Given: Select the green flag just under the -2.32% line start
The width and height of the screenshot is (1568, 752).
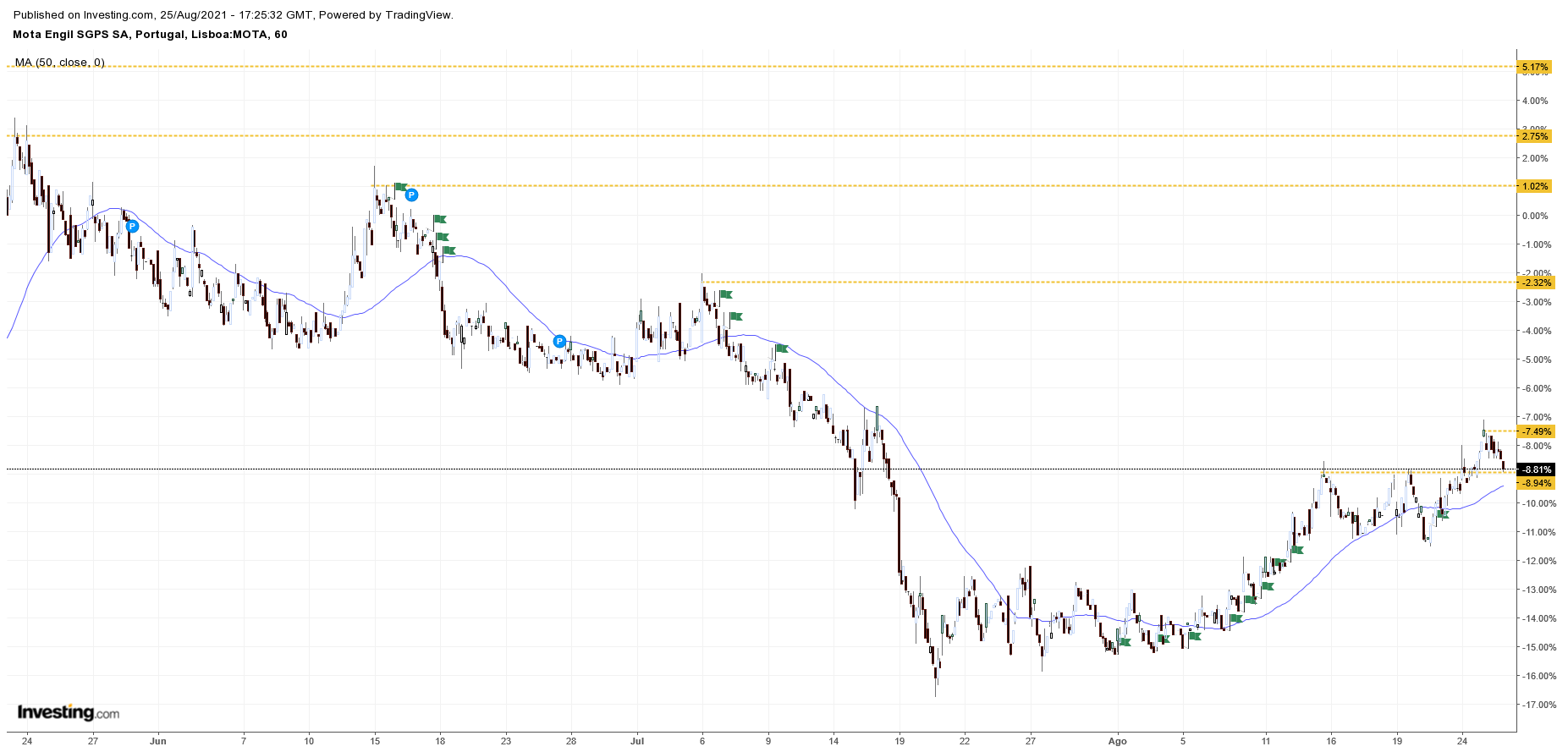Looking at the screenshot, I should [725, 294].
